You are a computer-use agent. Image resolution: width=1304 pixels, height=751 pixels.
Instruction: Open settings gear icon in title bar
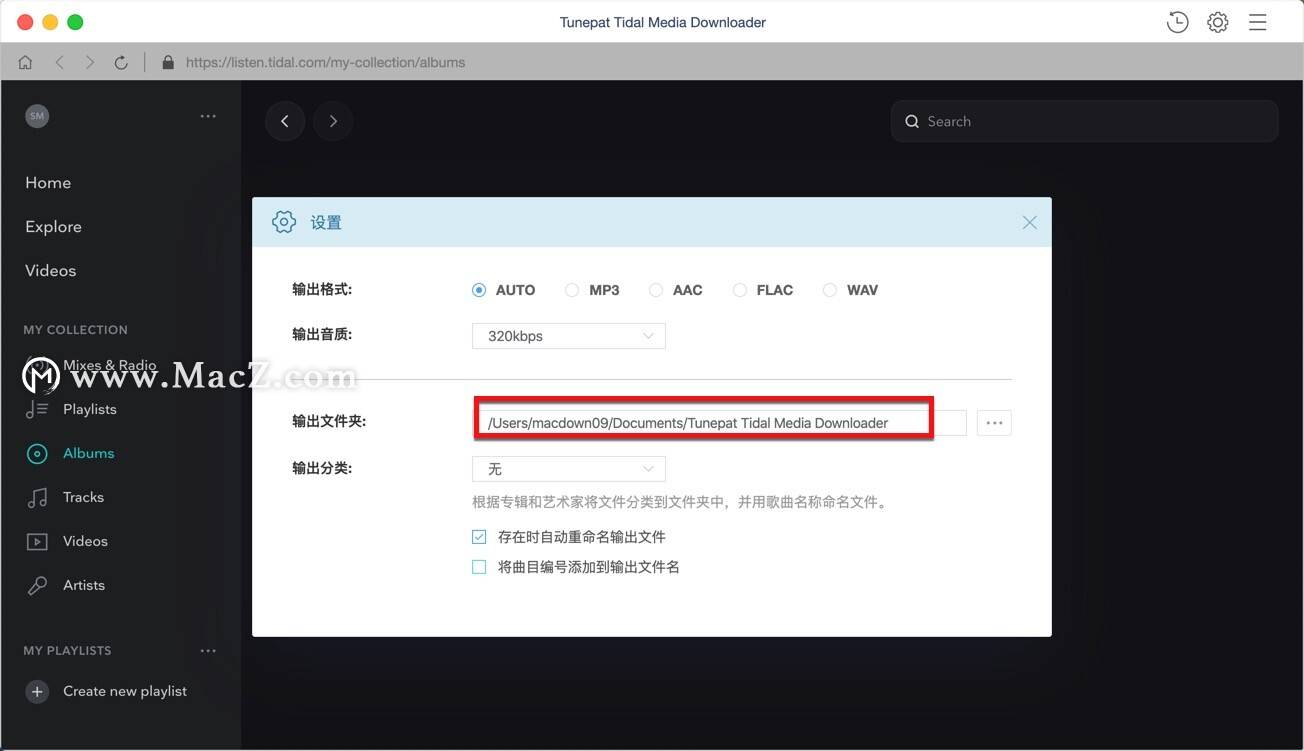tap(1217, 22)
